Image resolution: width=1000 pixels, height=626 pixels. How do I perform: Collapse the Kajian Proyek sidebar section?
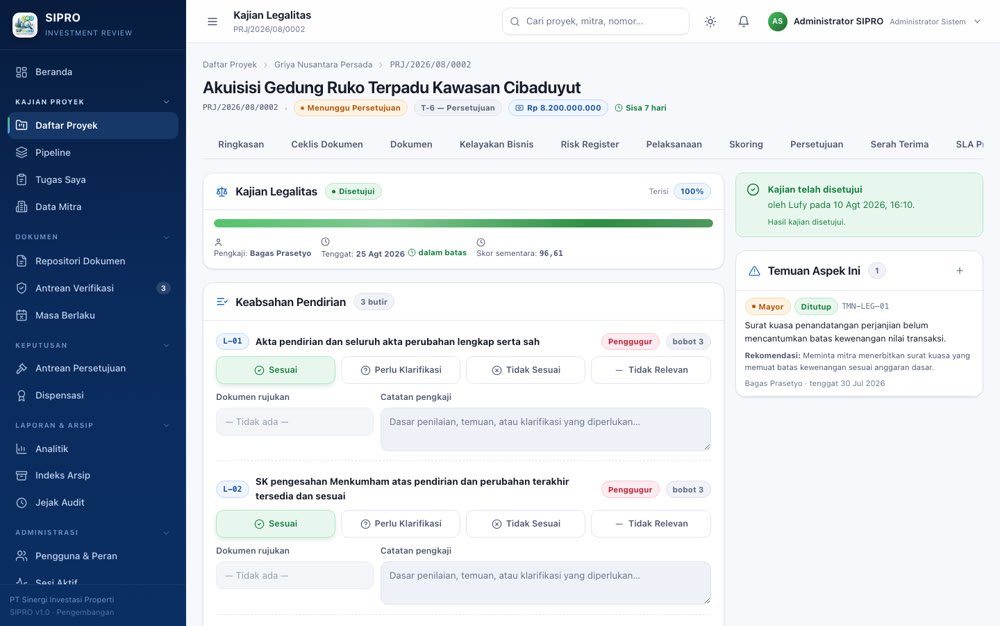tap(166, 102)
